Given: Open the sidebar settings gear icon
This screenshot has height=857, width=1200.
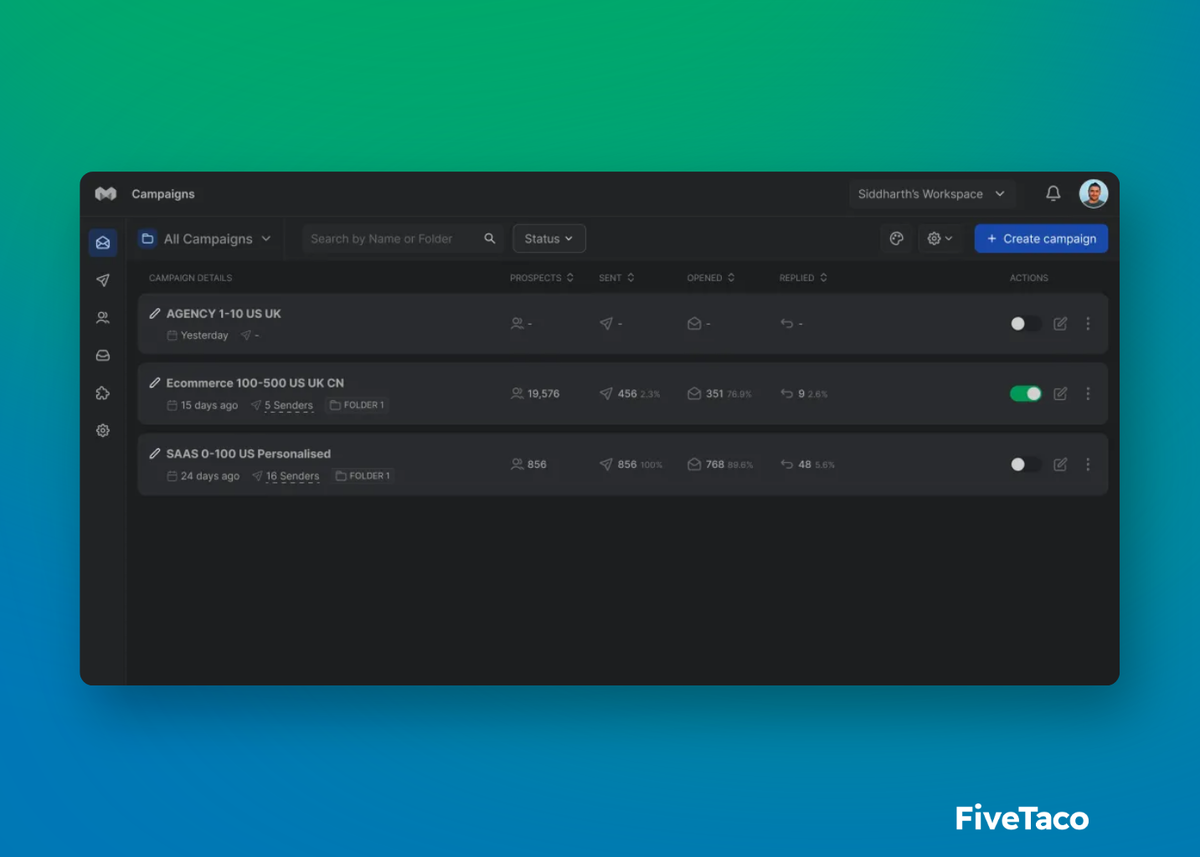Looking at the screenshot, I should click(102, 431).
